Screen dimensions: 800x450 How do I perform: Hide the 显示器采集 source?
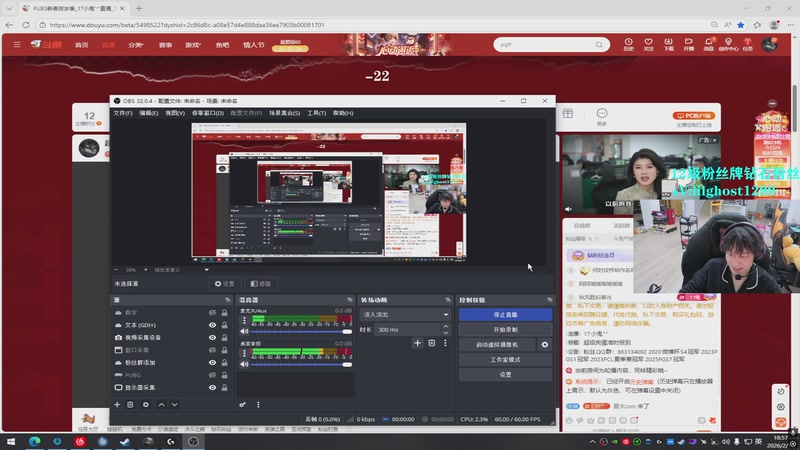point(212,387)
